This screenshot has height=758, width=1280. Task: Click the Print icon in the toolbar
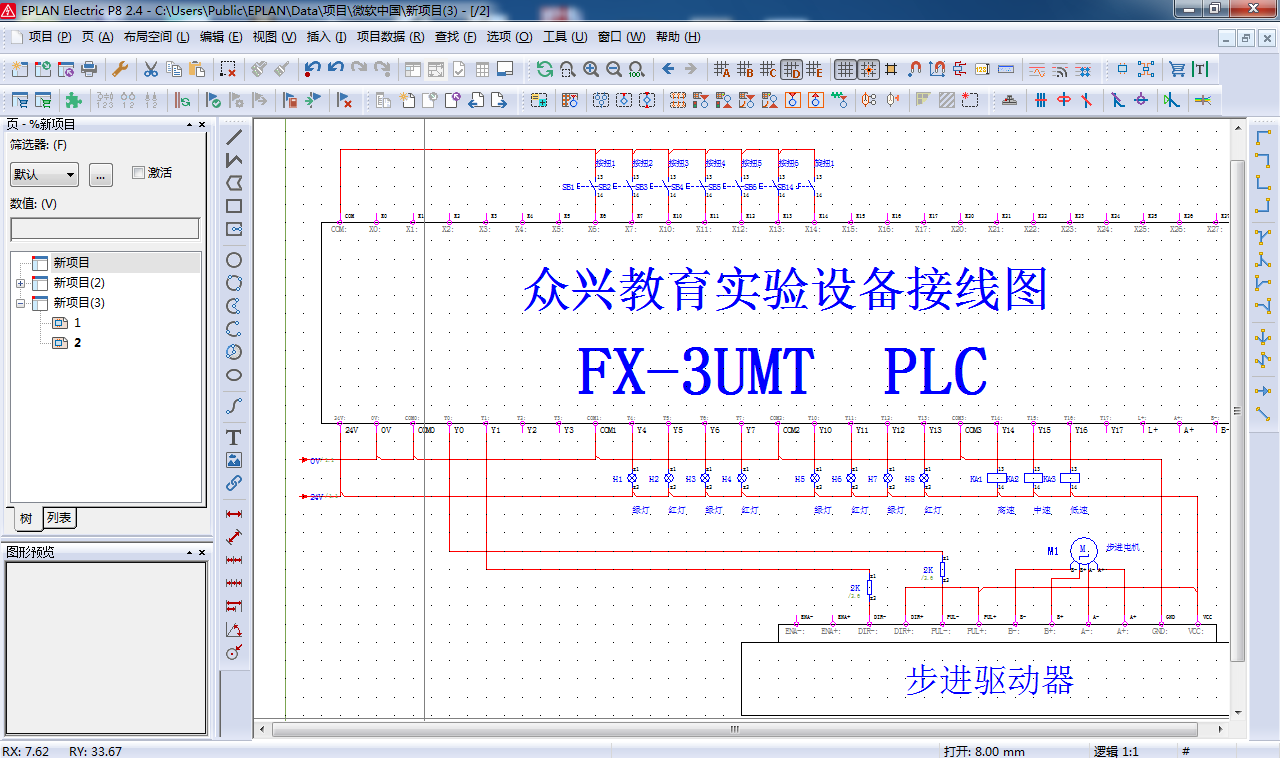89,69
